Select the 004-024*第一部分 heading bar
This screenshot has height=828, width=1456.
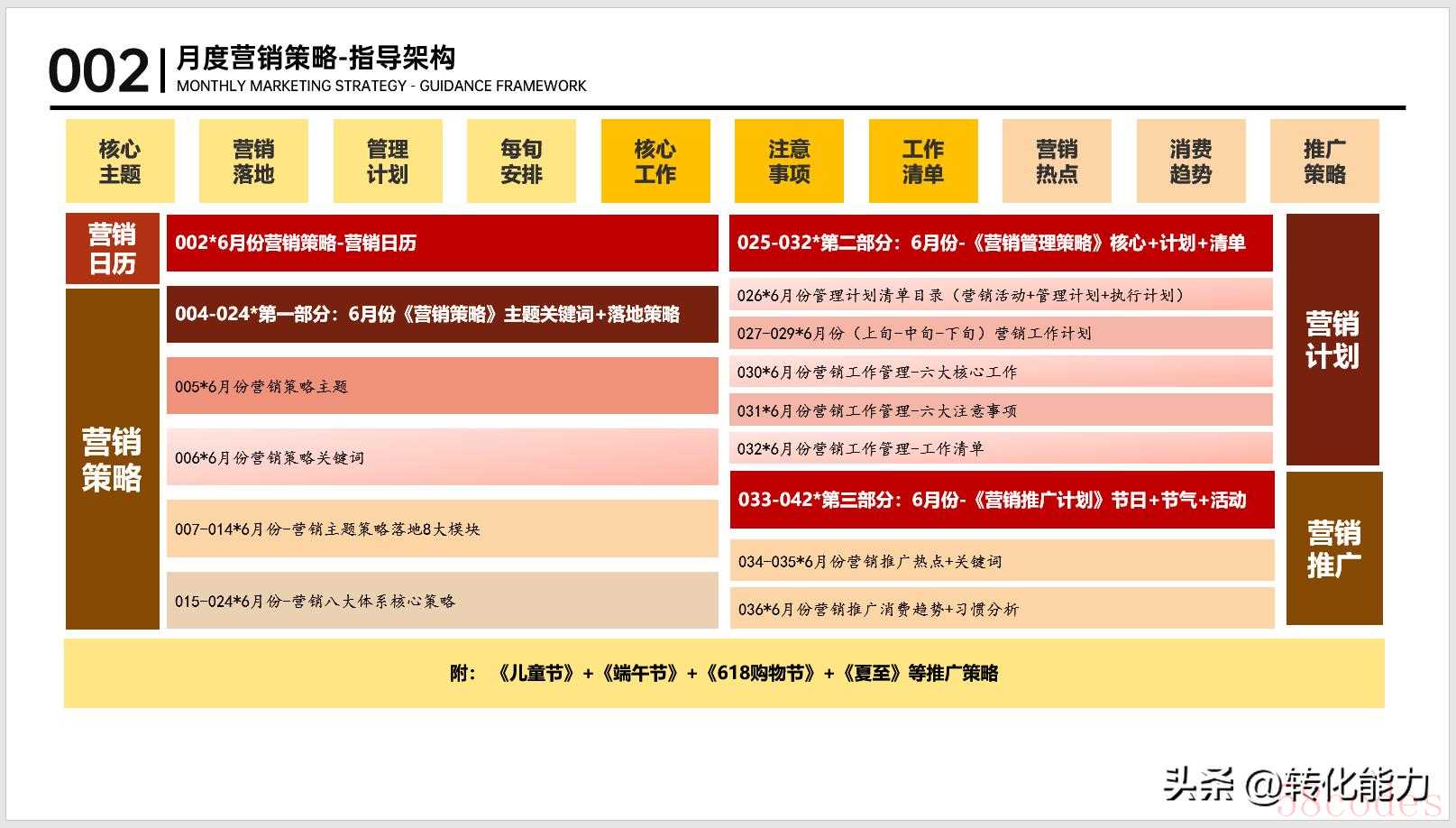[x=443, y=315]
